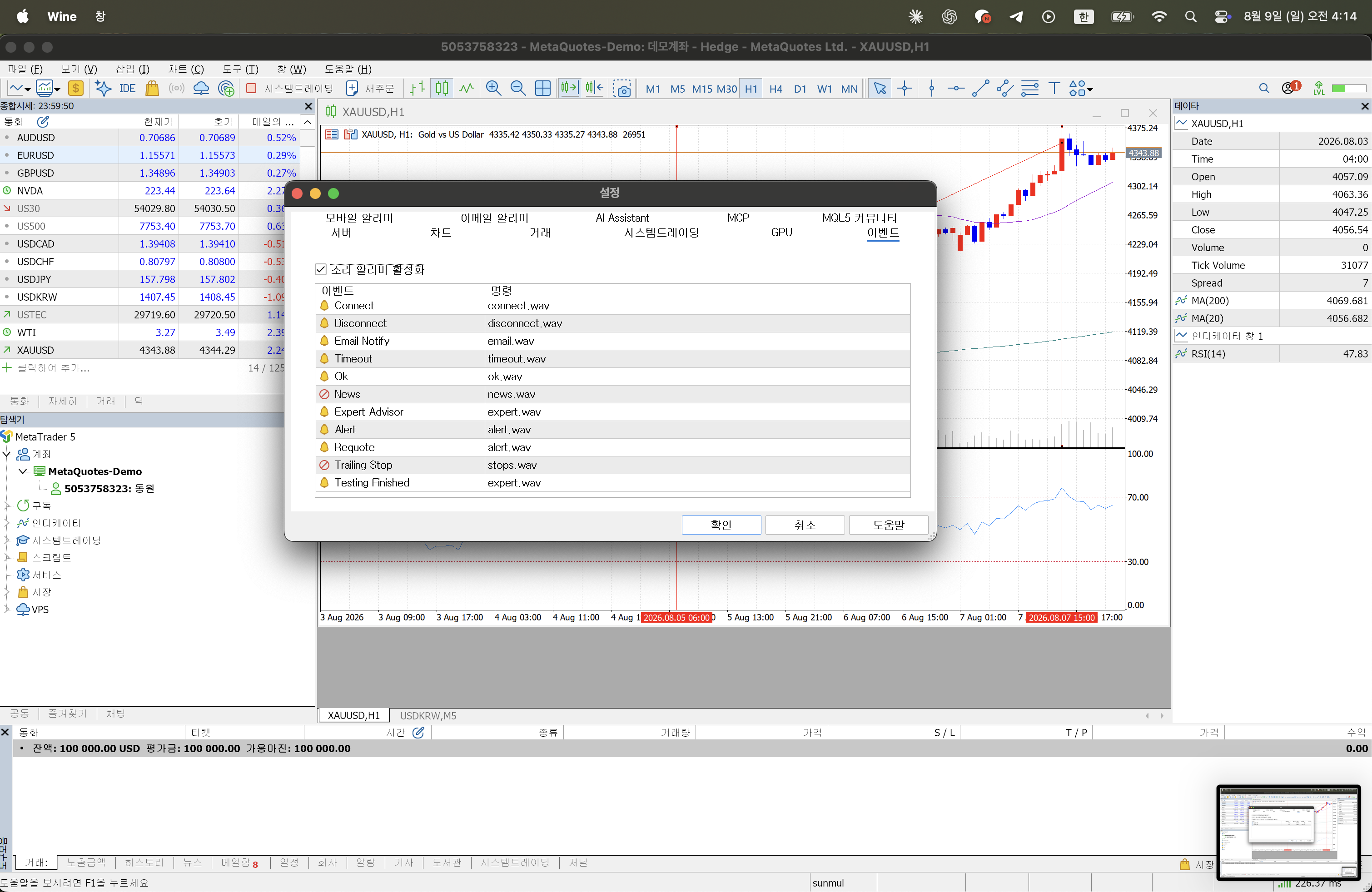Expand the 인디케이터 tree node
This screenshot has width=1372, height=892.
(x=7, y=523)
